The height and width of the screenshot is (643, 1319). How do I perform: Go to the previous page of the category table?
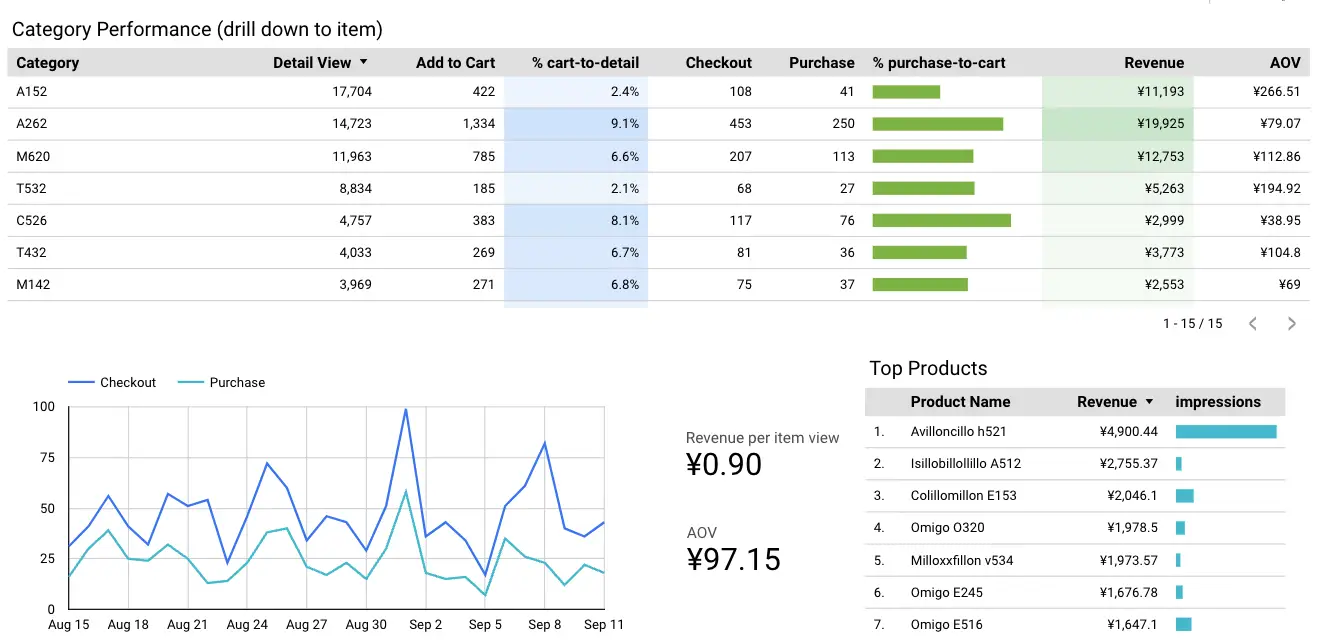coord(1253,323)
